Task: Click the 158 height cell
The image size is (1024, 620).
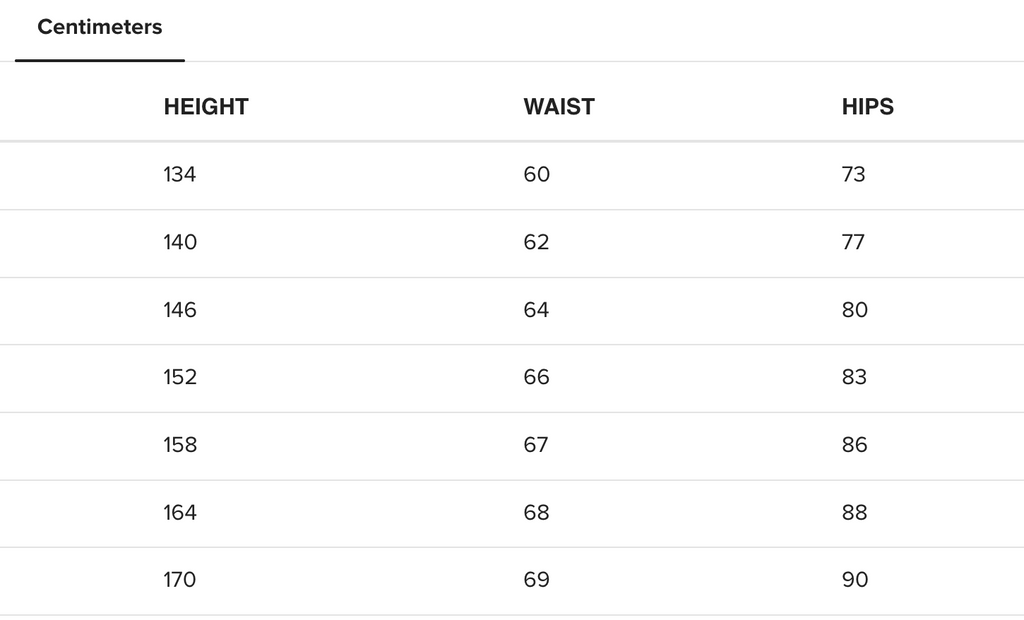Action: (180, 445)
